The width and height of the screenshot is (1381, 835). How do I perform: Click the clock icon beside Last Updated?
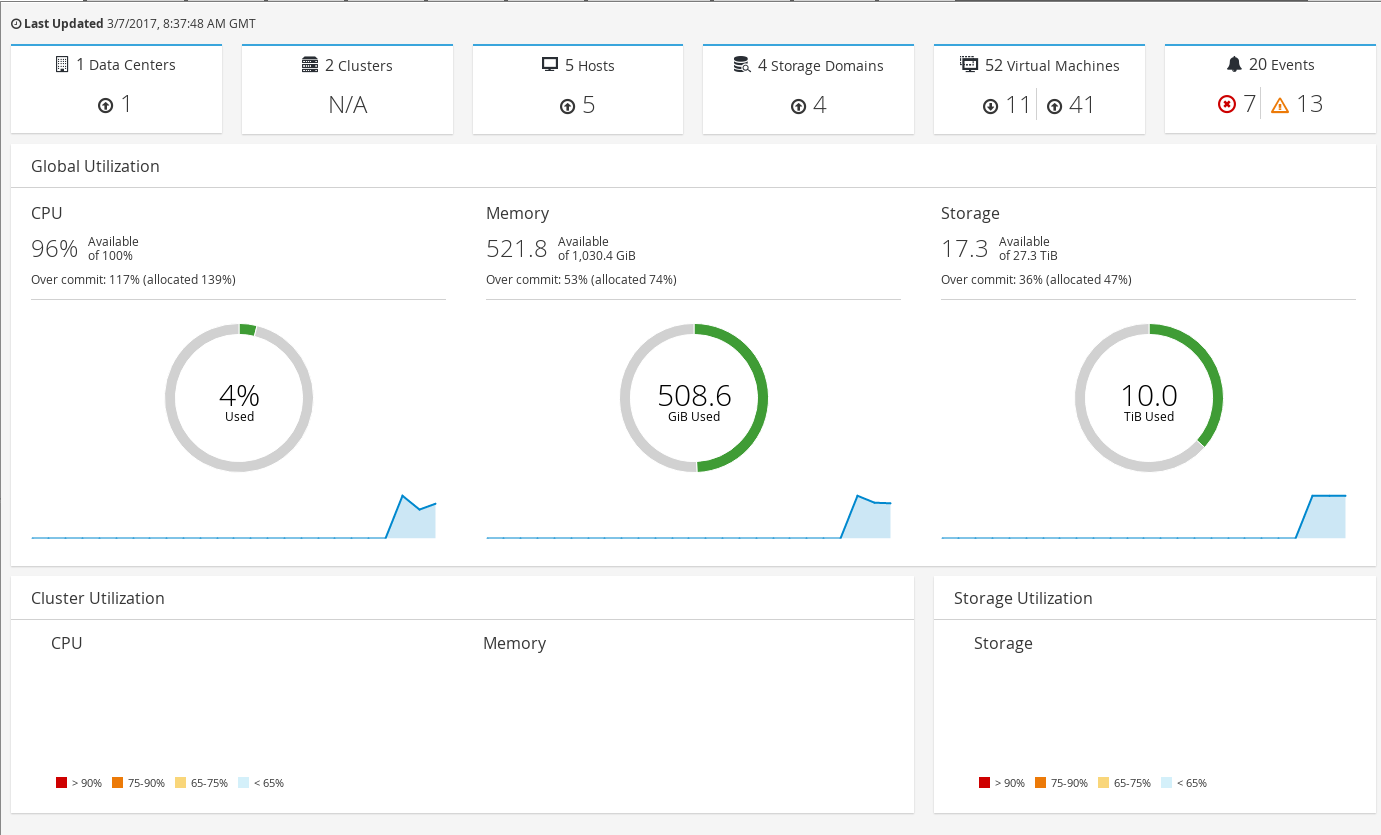(x=16, y=23)
